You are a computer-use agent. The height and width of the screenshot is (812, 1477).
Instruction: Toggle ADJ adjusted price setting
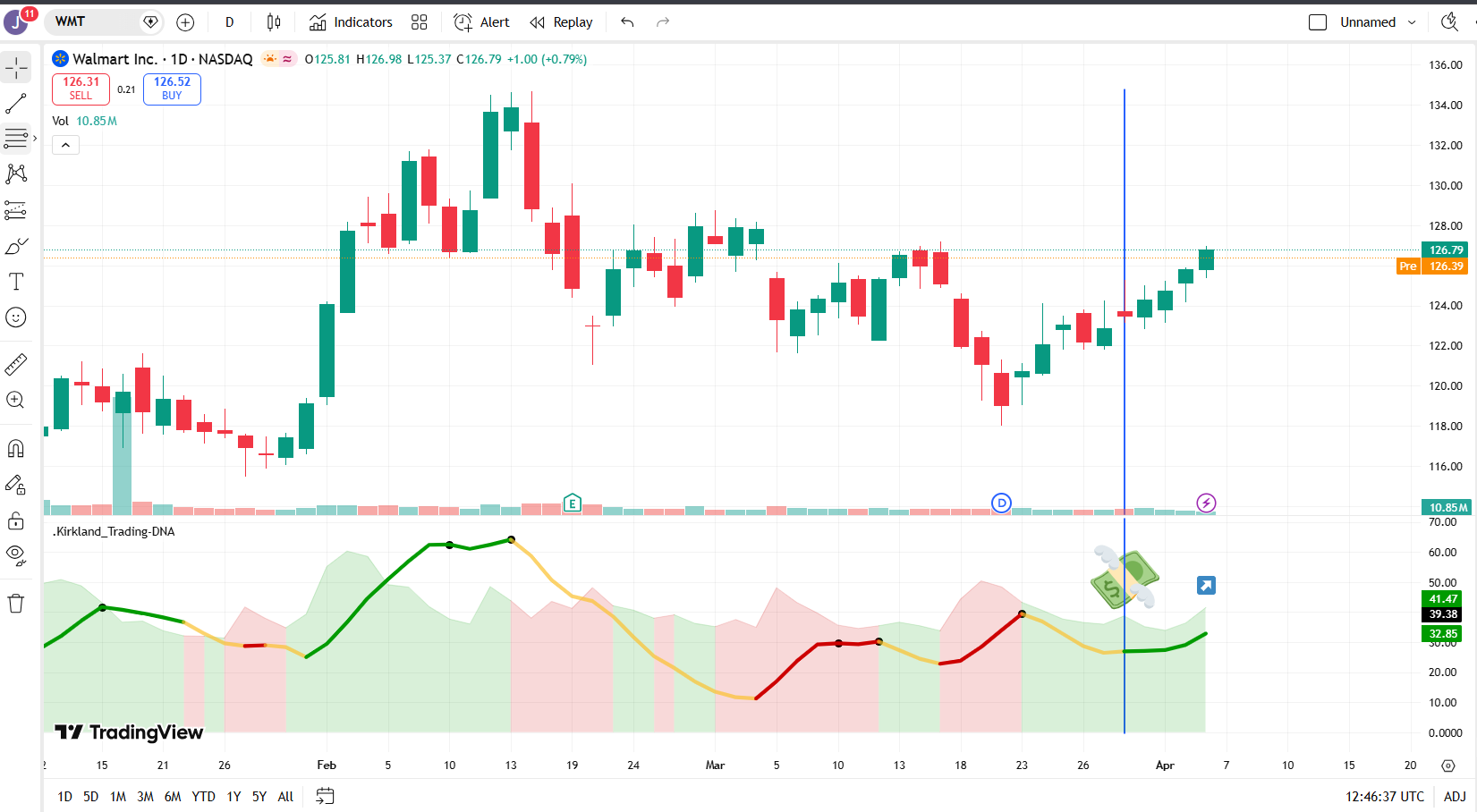coord(1455,796)
